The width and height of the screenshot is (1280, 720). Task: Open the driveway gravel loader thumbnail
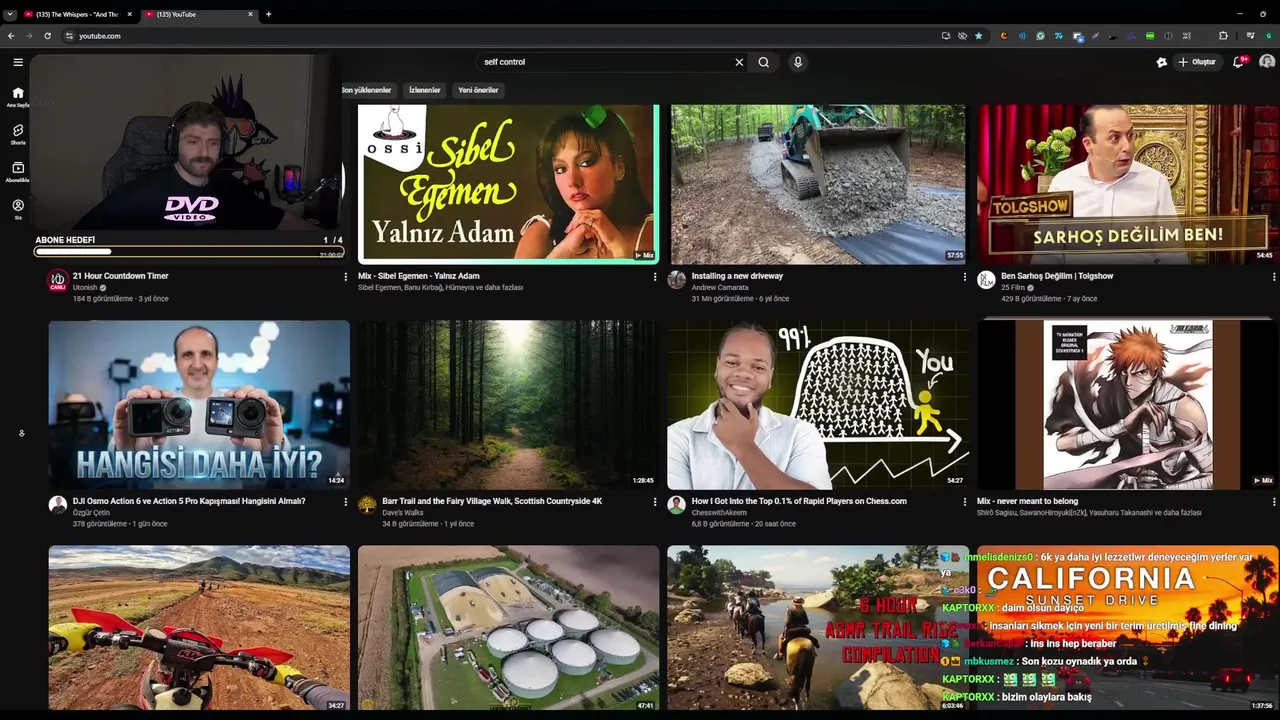pos(818,184)
